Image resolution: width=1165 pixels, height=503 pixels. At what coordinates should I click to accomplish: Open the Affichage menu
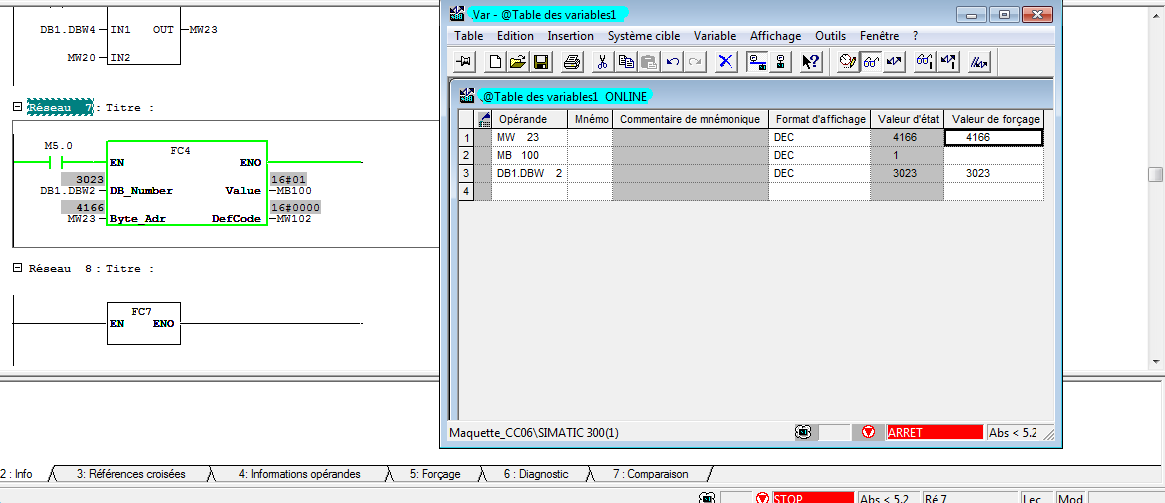pyautogui.click(x=775, y=36)
